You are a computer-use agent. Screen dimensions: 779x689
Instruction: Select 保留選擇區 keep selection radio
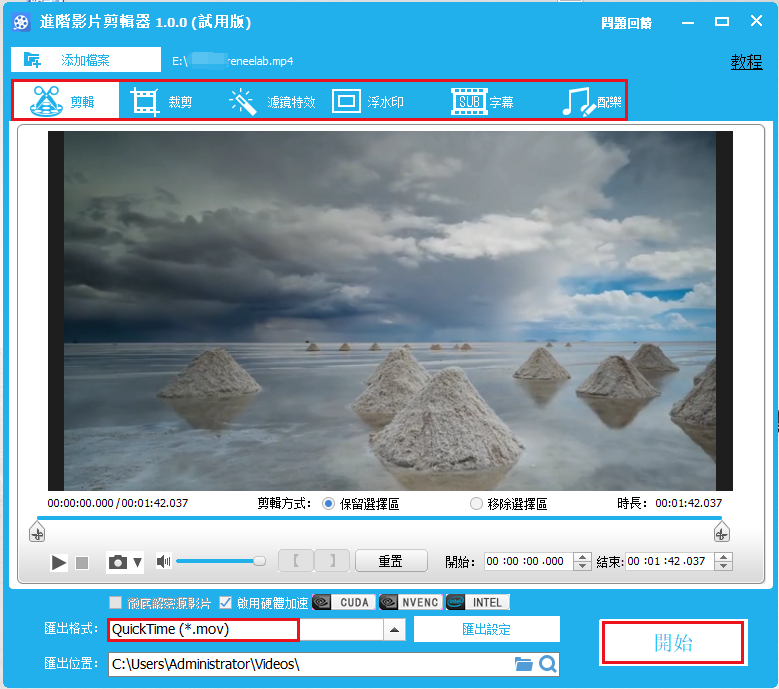pos(328,504)
